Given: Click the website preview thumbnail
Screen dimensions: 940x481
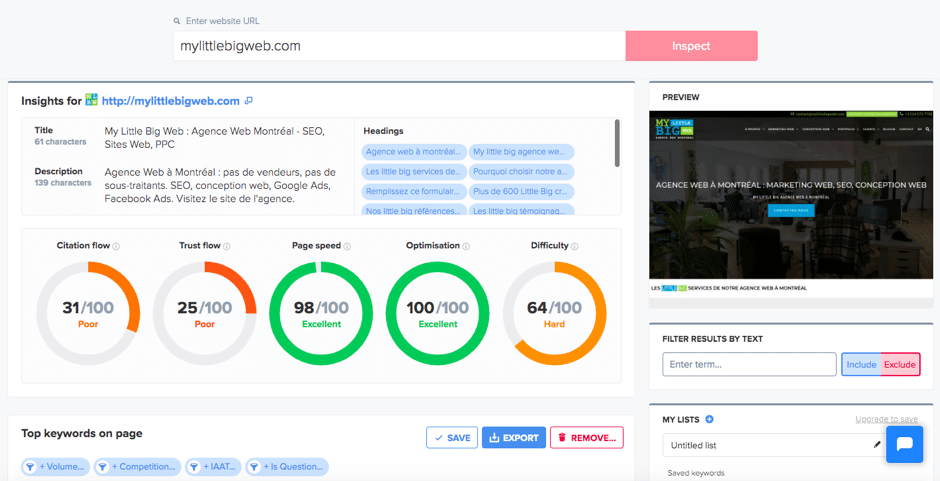Looking at the screenshot, I should tap(791, 203).
